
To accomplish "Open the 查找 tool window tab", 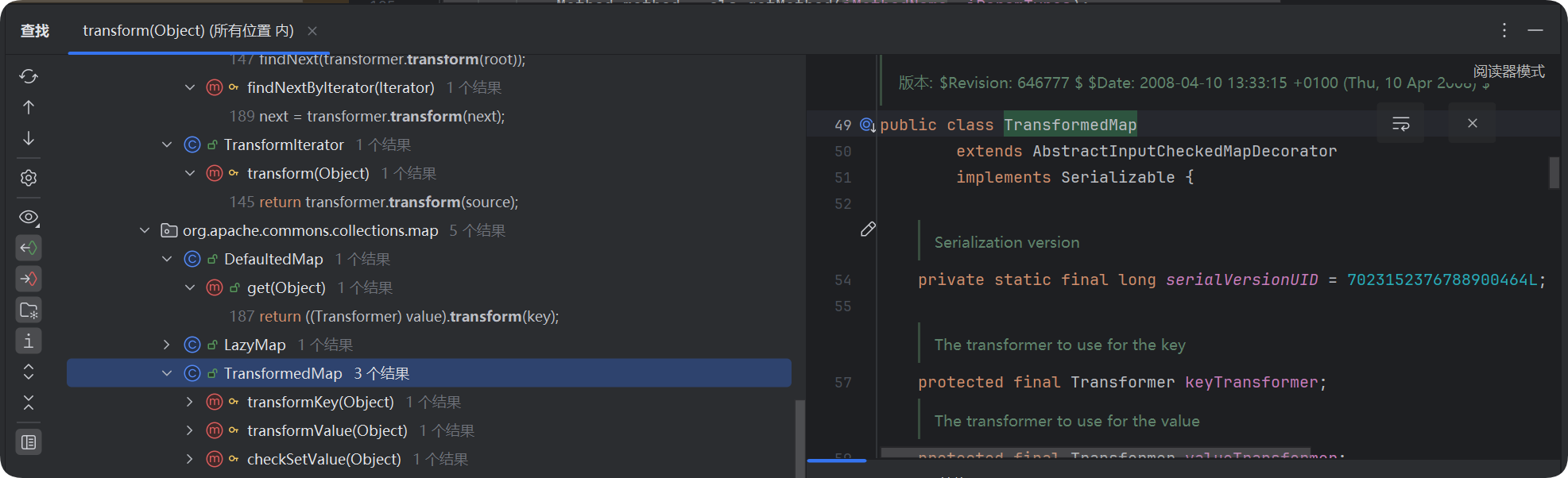I will tap(35, 30).
